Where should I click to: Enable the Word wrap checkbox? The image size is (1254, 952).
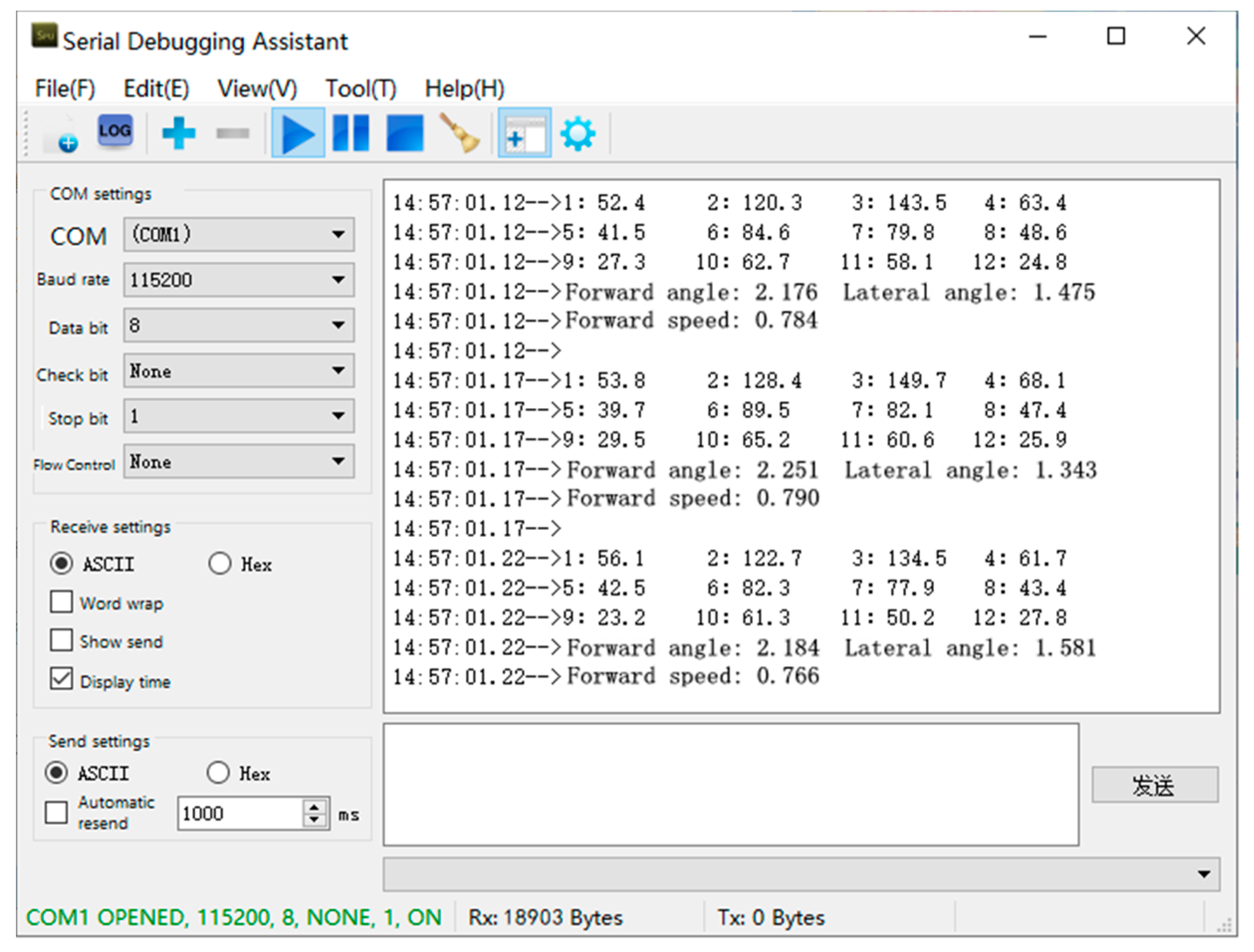(61, 602)
